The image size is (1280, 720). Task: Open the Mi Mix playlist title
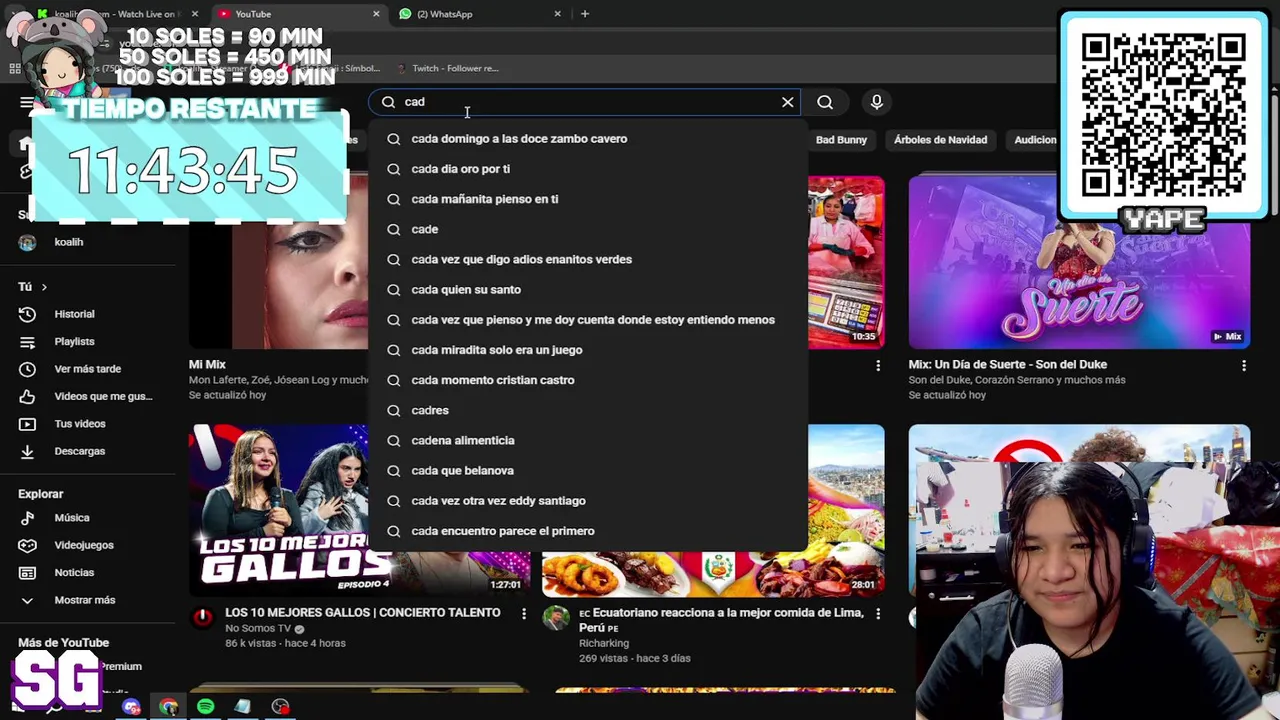(x=207, y=365)
